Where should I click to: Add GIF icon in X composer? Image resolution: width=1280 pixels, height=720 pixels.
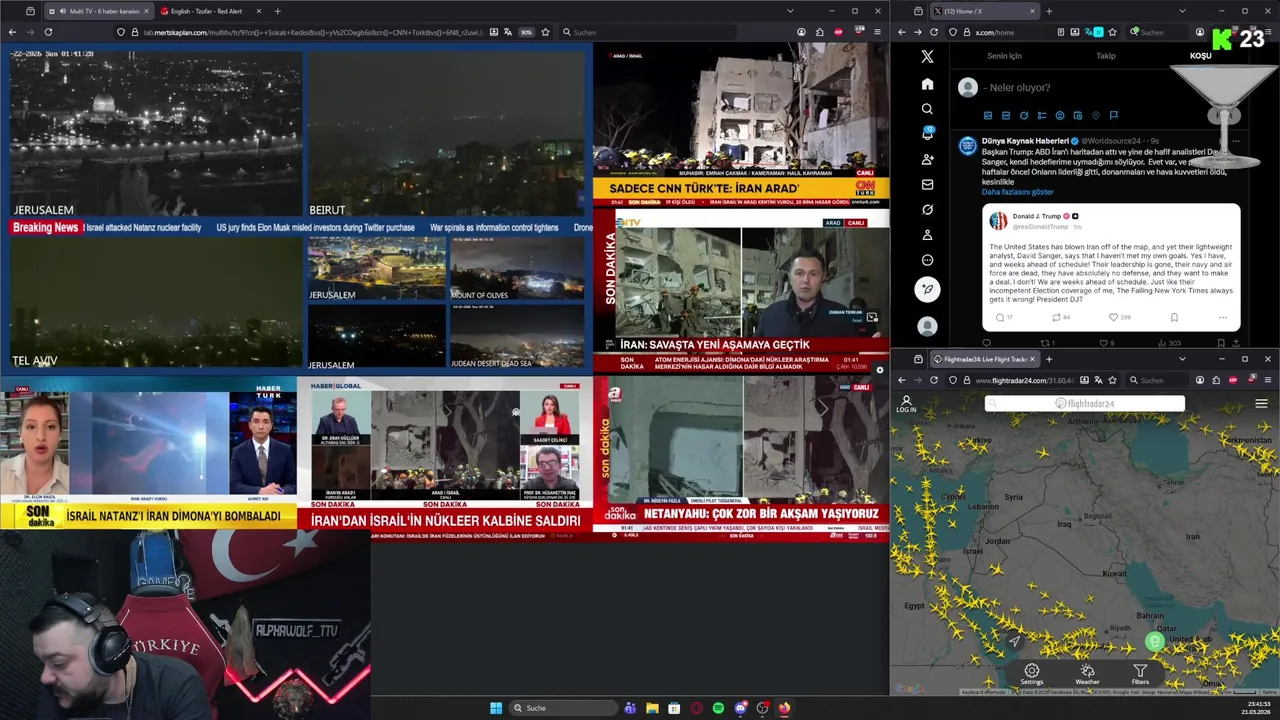pos(1006,116)
